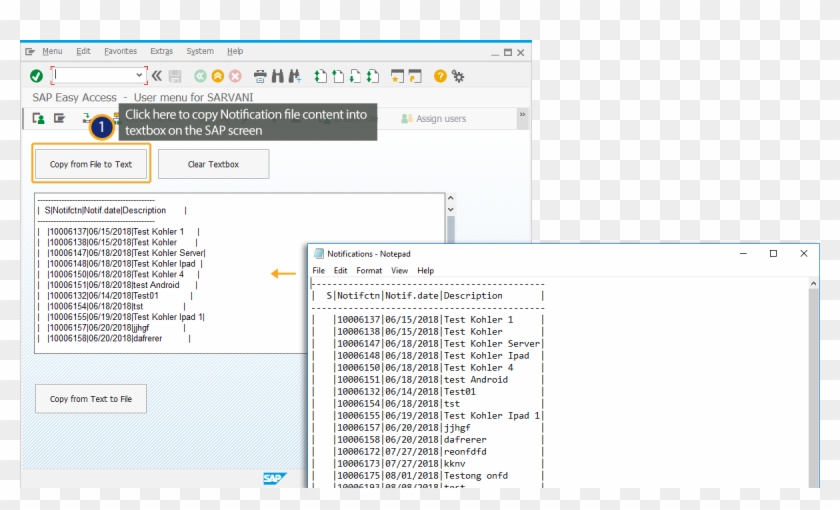Open the Edit menu in Notepad
840x510 pixels.
coord(340,271)
